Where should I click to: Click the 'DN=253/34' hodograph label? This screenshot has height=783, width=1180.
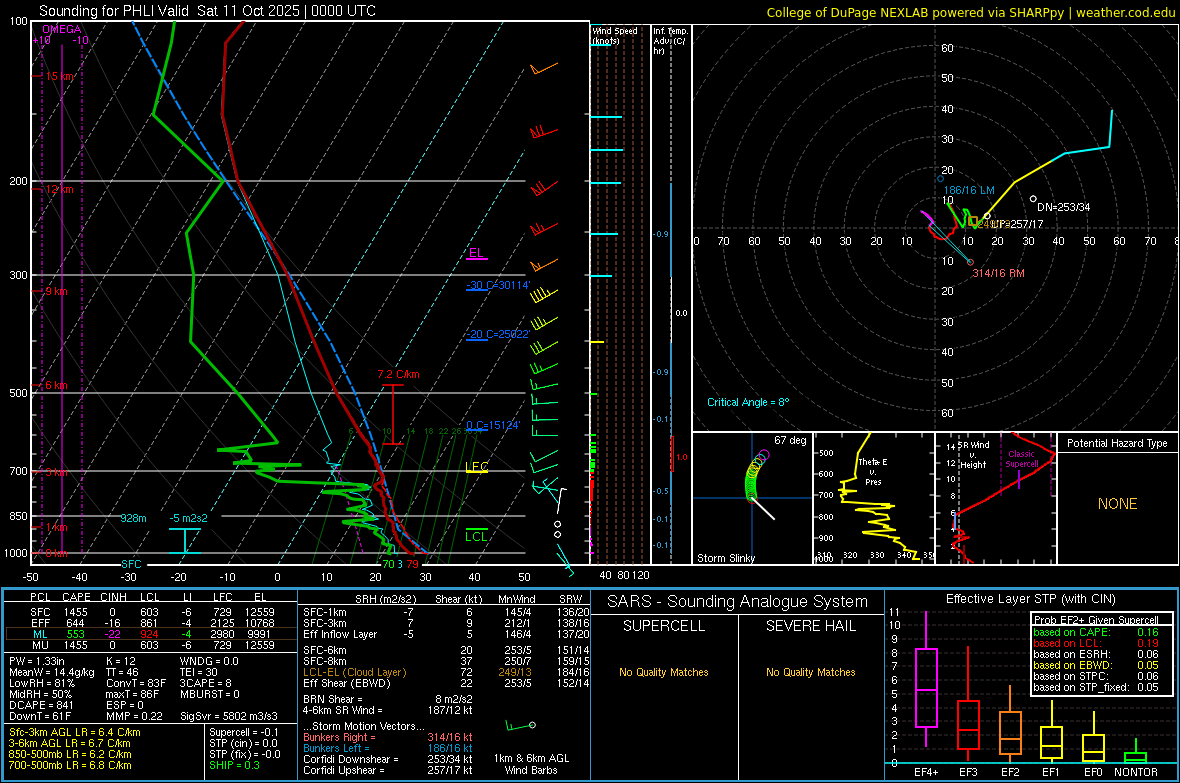tap(1063, 207)
